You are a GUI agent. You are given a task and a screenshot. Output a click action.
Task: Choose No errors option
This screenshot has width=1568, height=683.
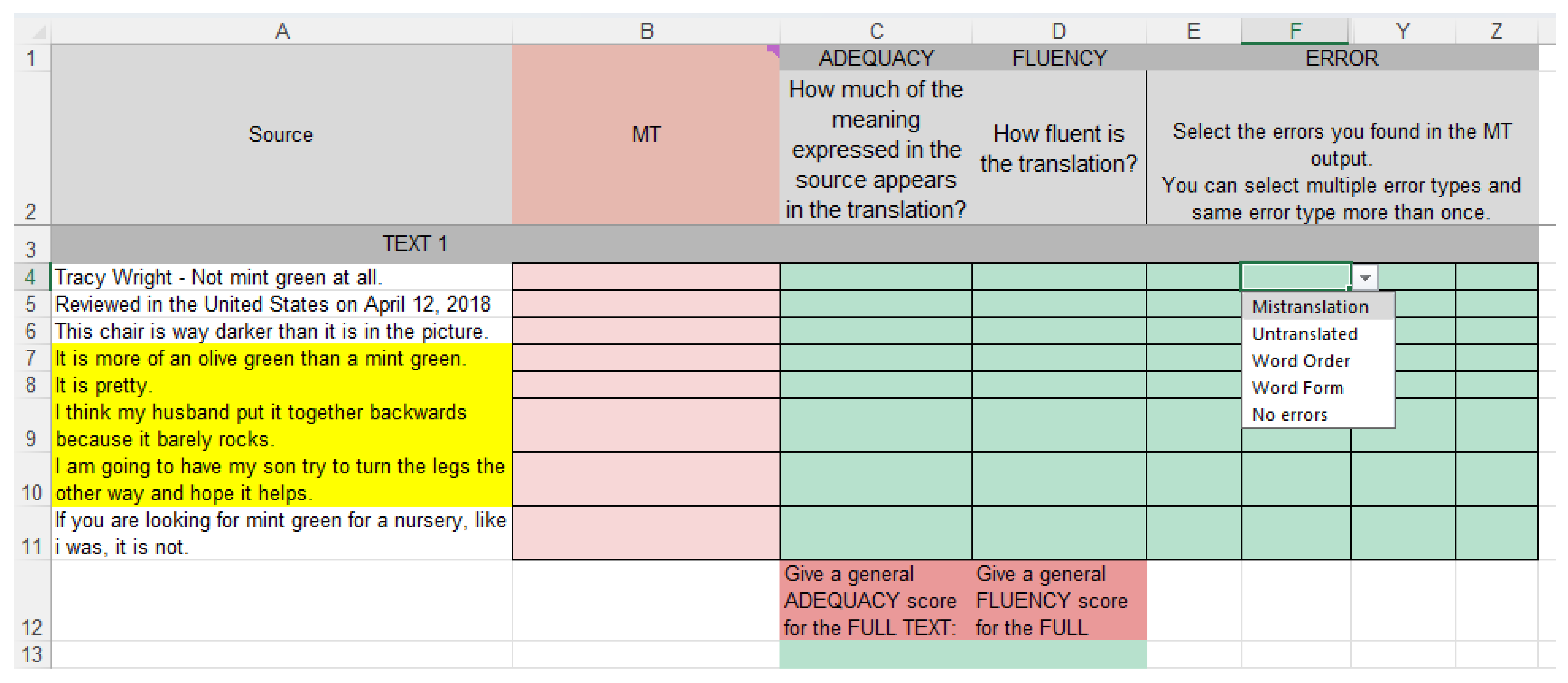click(1289, 415)
